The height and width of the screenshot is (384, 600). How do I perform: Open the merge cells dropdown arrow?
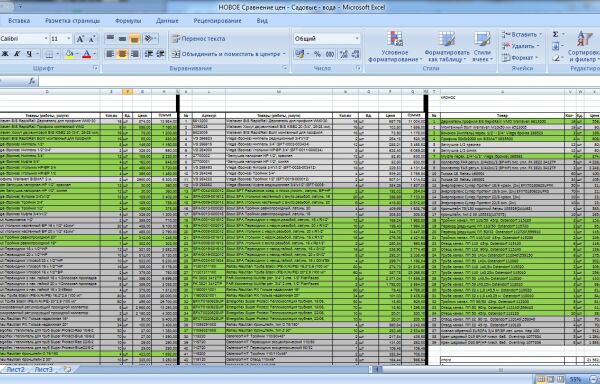click(x=284, y=54)
